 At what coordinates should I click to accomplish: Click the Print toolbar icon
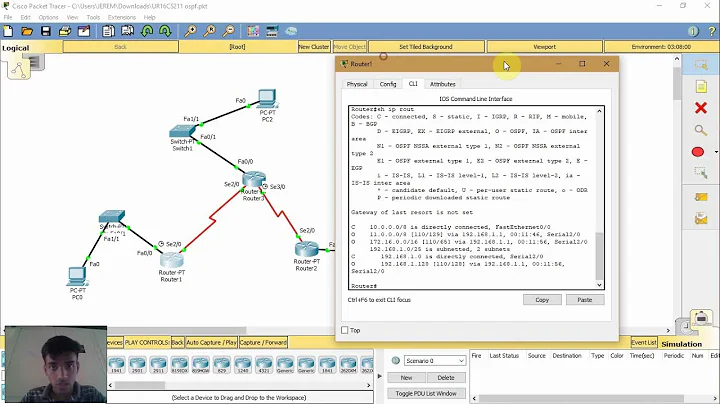[x=65, y=31]
